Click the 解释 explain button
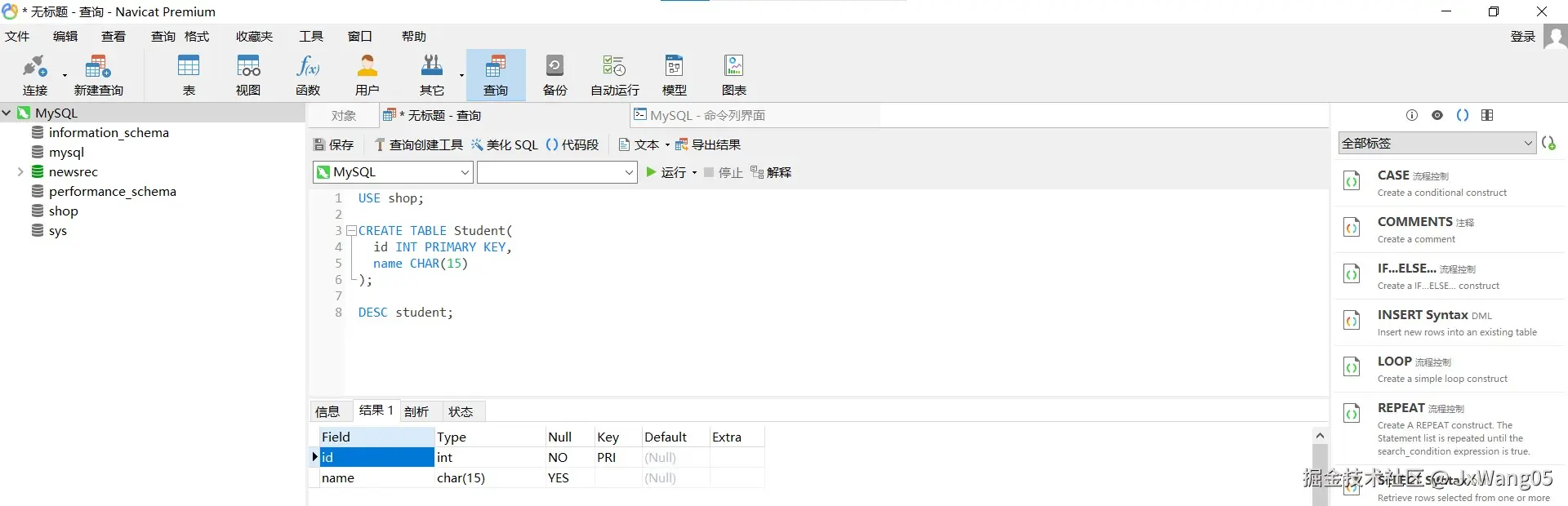This screenshot has width=1568, height=506. (x=771, y=173)
